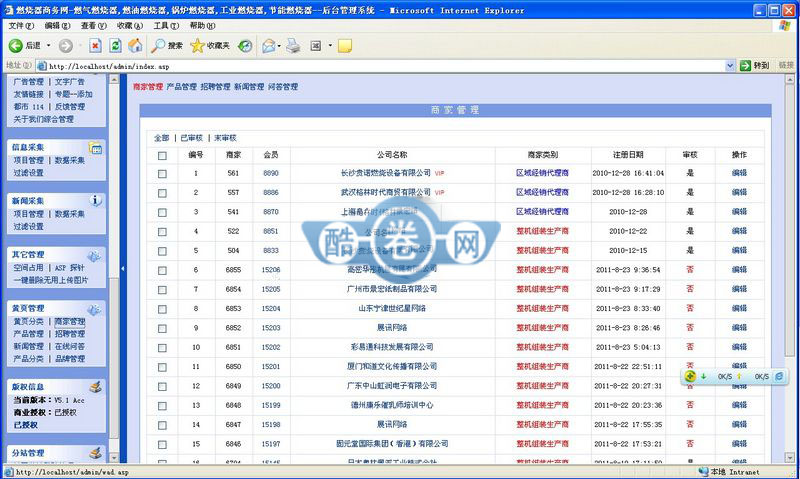Open the 文件(F) menu
Screen dimensions: 800x479
(x=21, y=26)
